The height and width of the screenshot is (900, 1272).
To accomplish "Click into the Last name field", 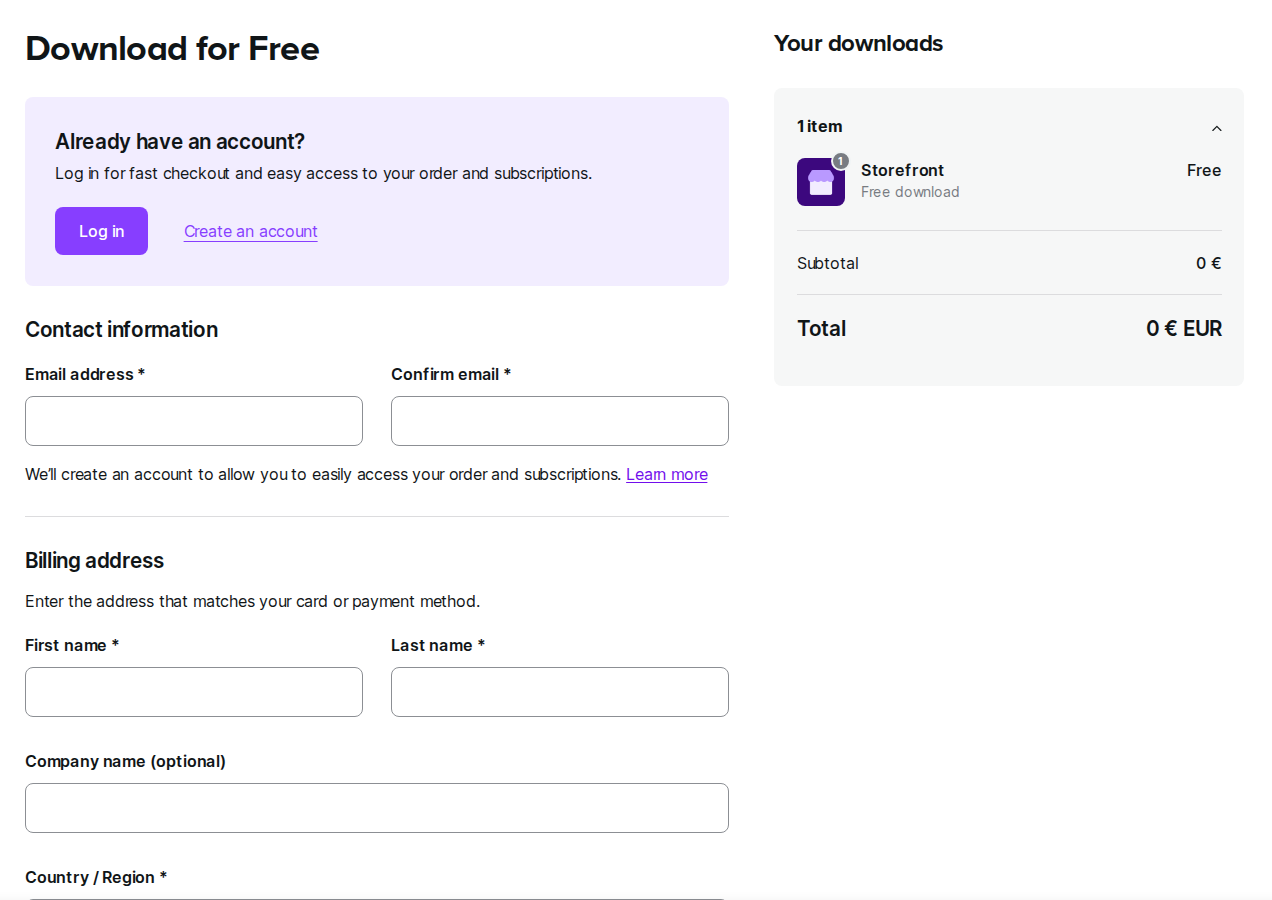I will [560, 692].
